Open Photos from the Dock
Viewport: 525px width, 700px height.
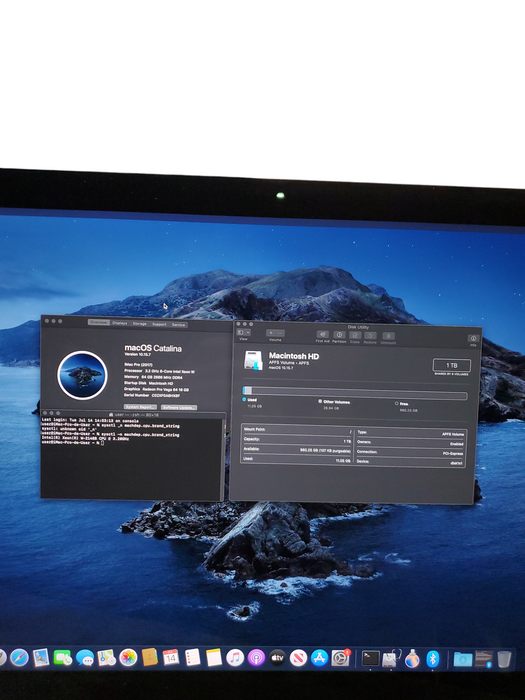click(x=128, y=658)
